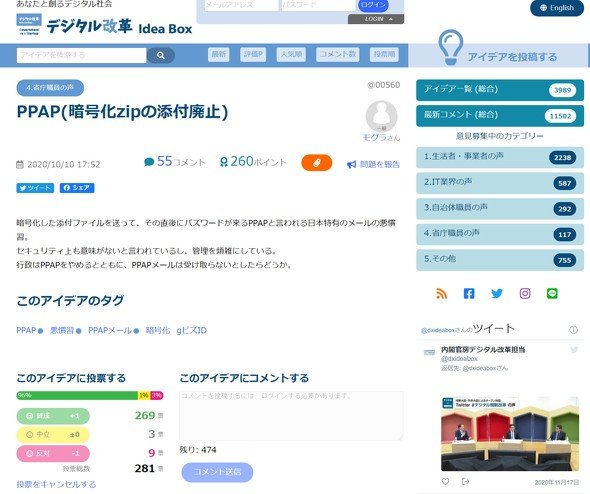Click モグラさん user avatar
Screen dimensions: 590x494
tap(381, 116)
